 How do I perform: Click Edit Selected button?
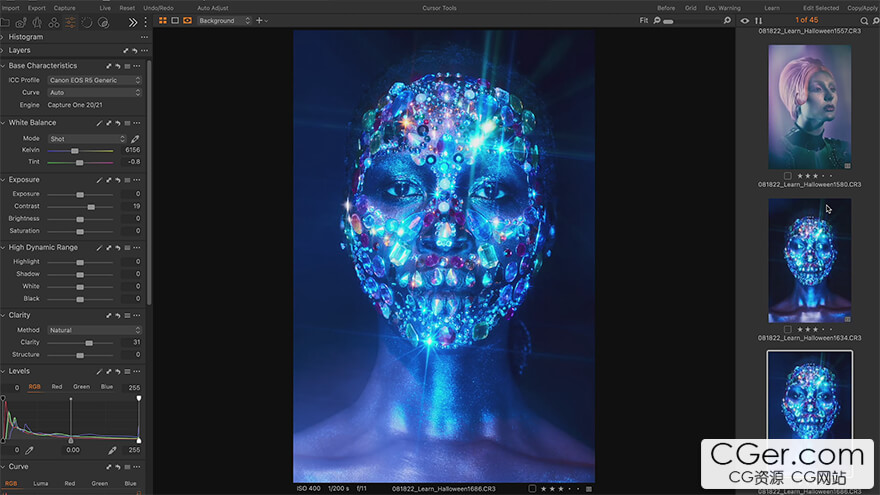tap(821, 8)
